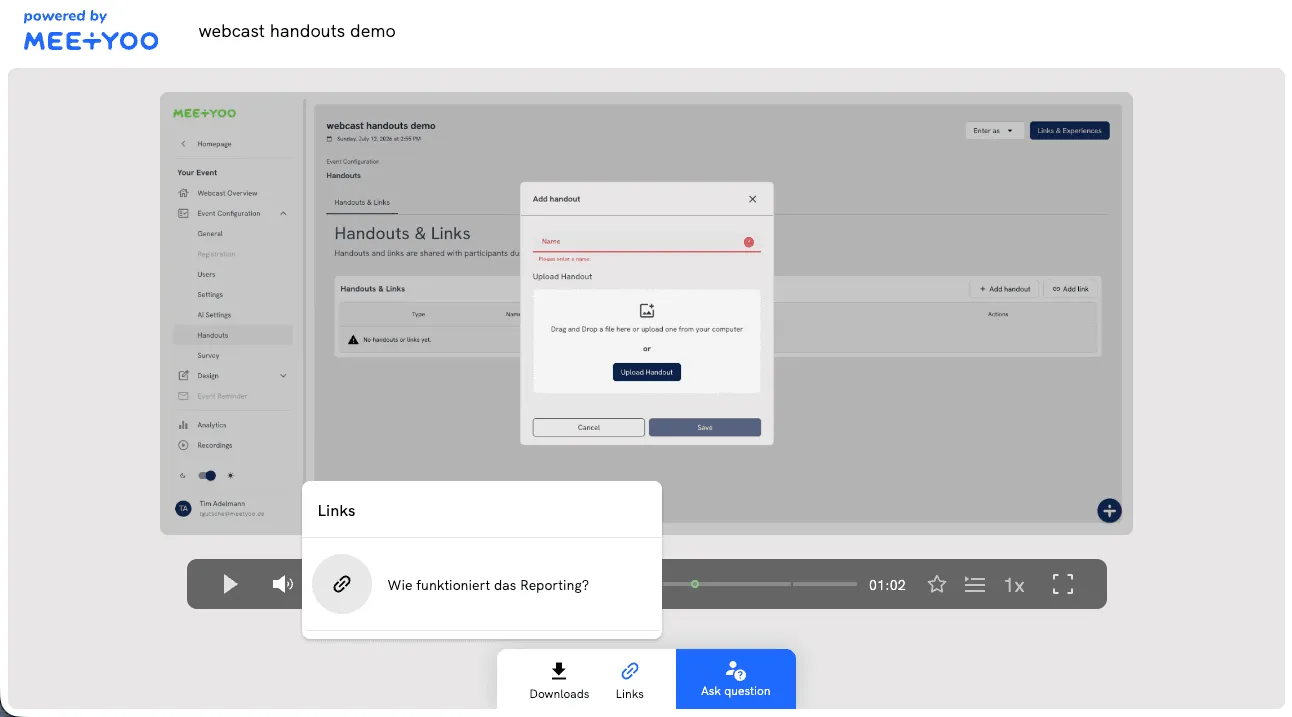Open the Downloads tab at bottom
Viewport: 1292px width, 717px height.
[x=559, y=680]
